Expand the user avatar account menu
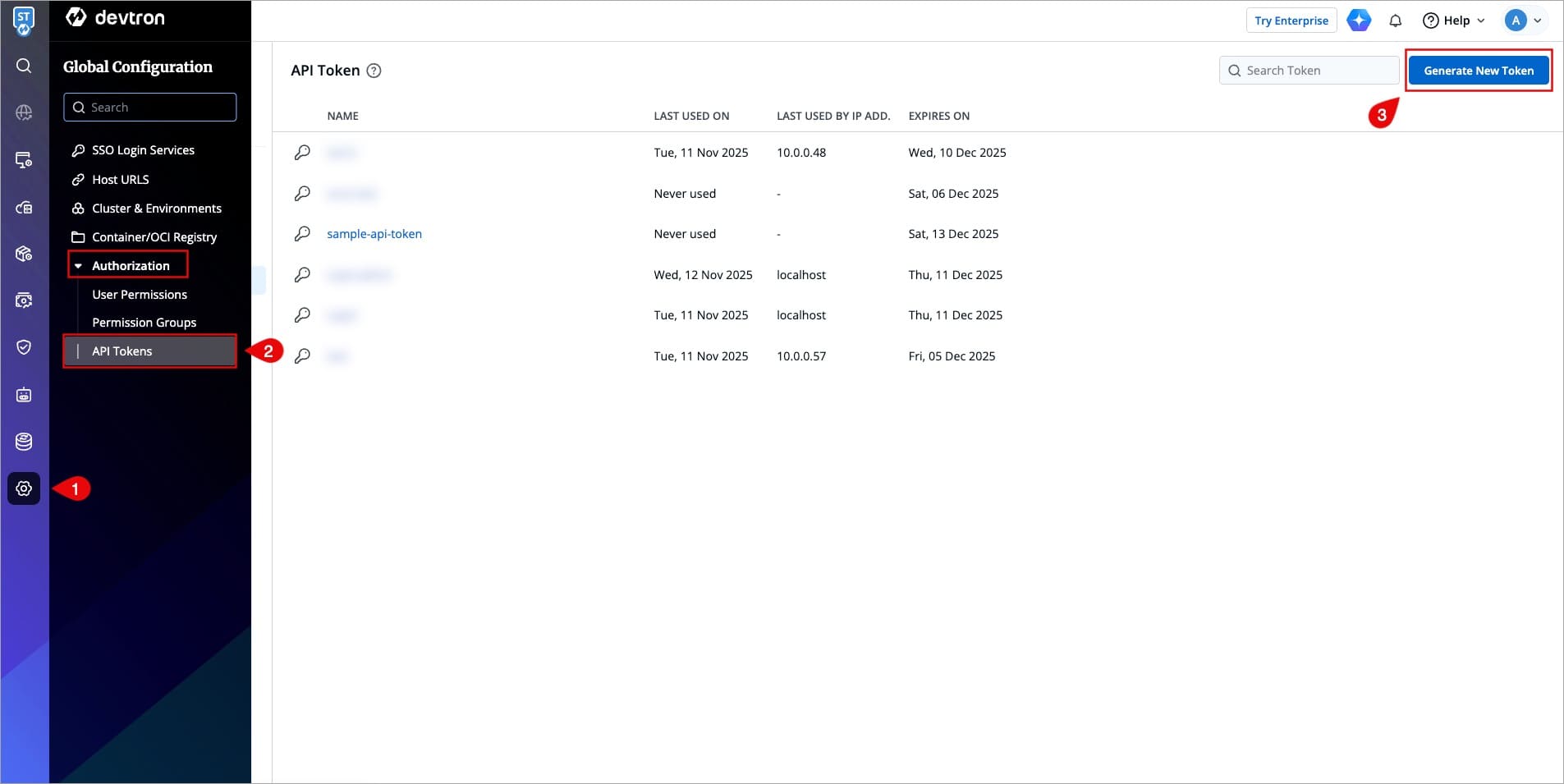Screen dimensions: 1564x784 1524,21
